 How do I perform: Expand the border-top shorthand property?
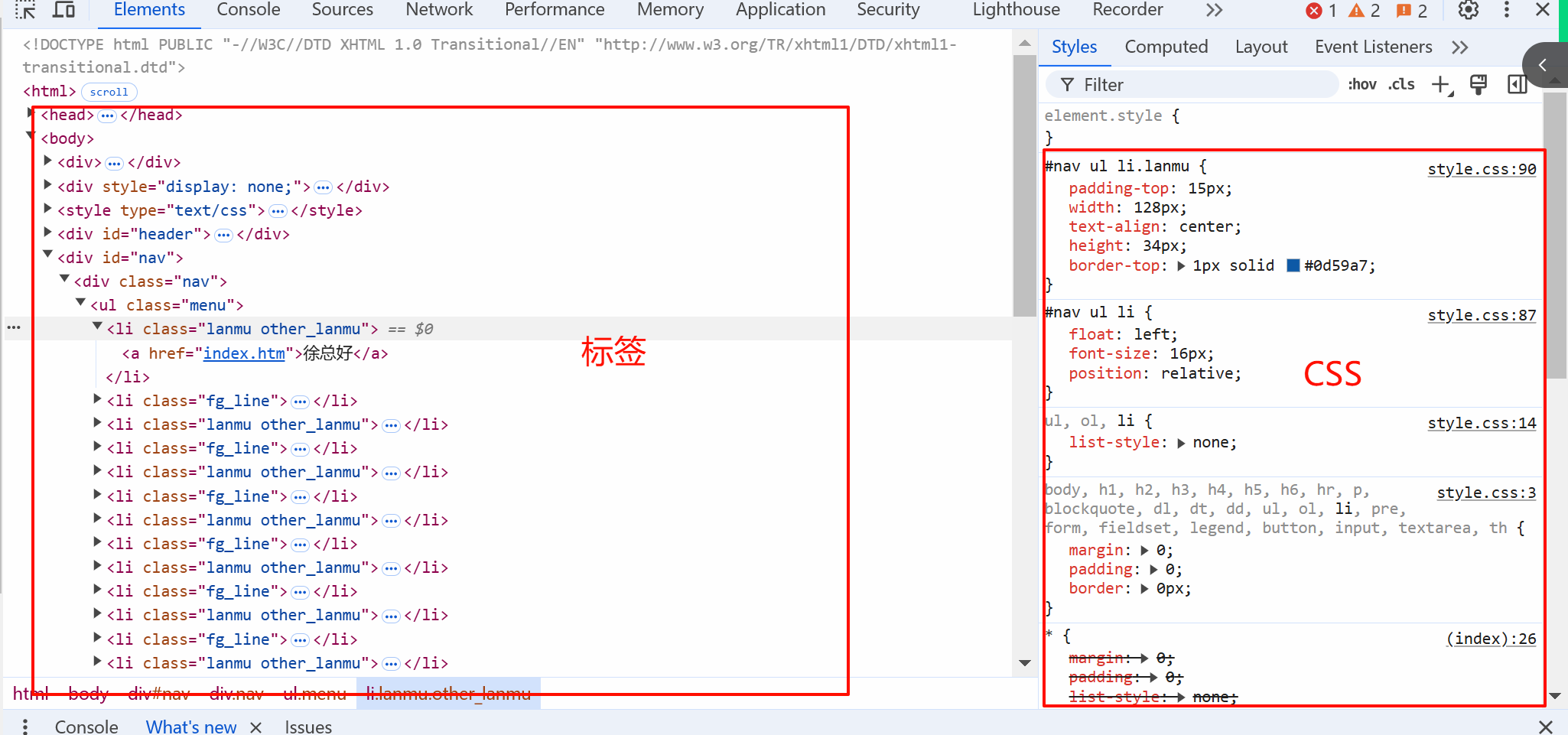point(1181,266)
